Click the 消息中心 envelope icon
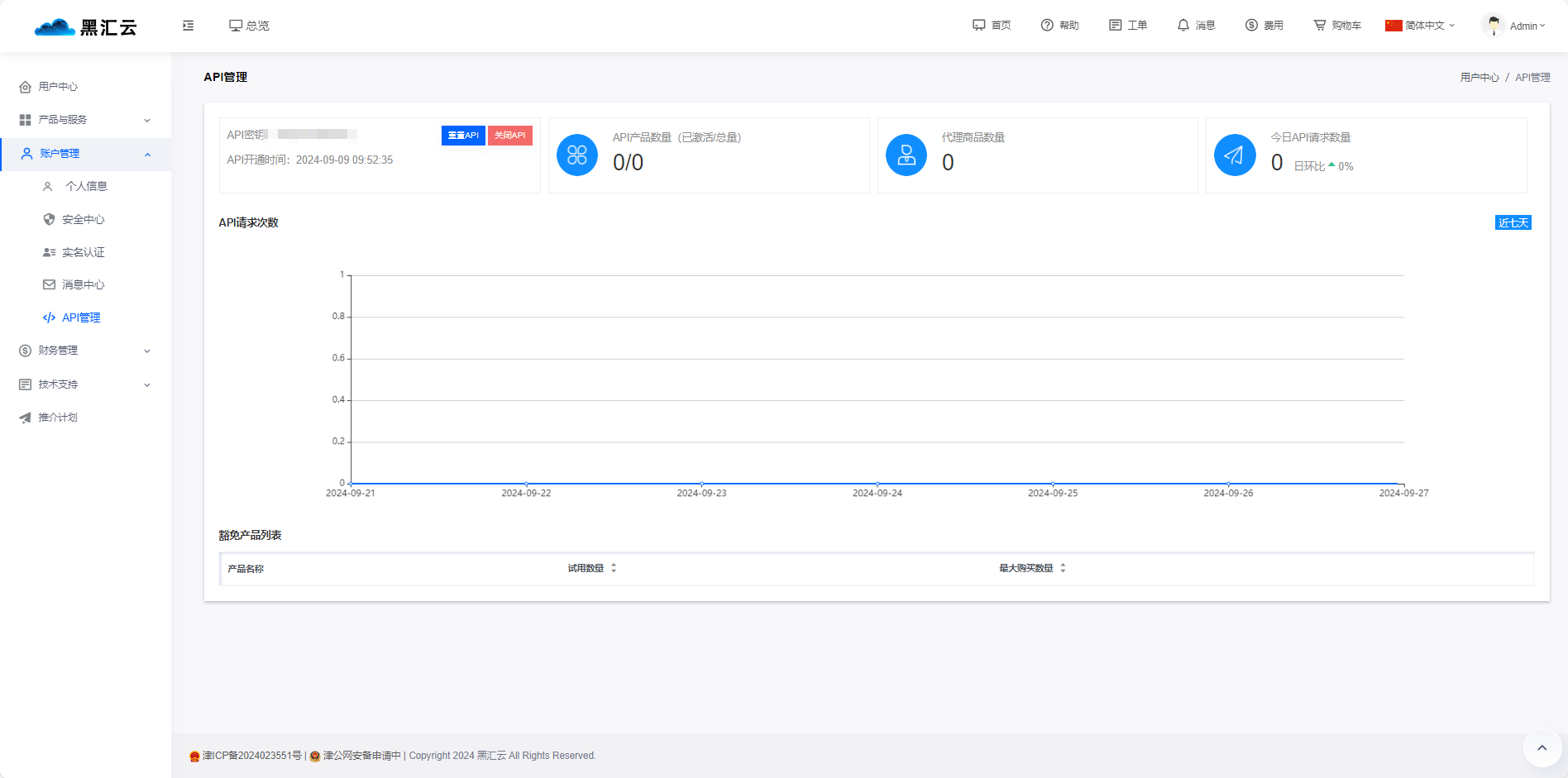1568x778 pixels. coord(49,284)
